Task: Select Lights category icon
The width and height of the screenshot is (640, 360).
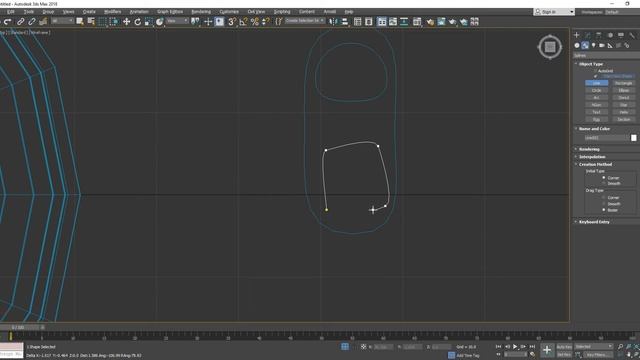Action: [593, 45]
